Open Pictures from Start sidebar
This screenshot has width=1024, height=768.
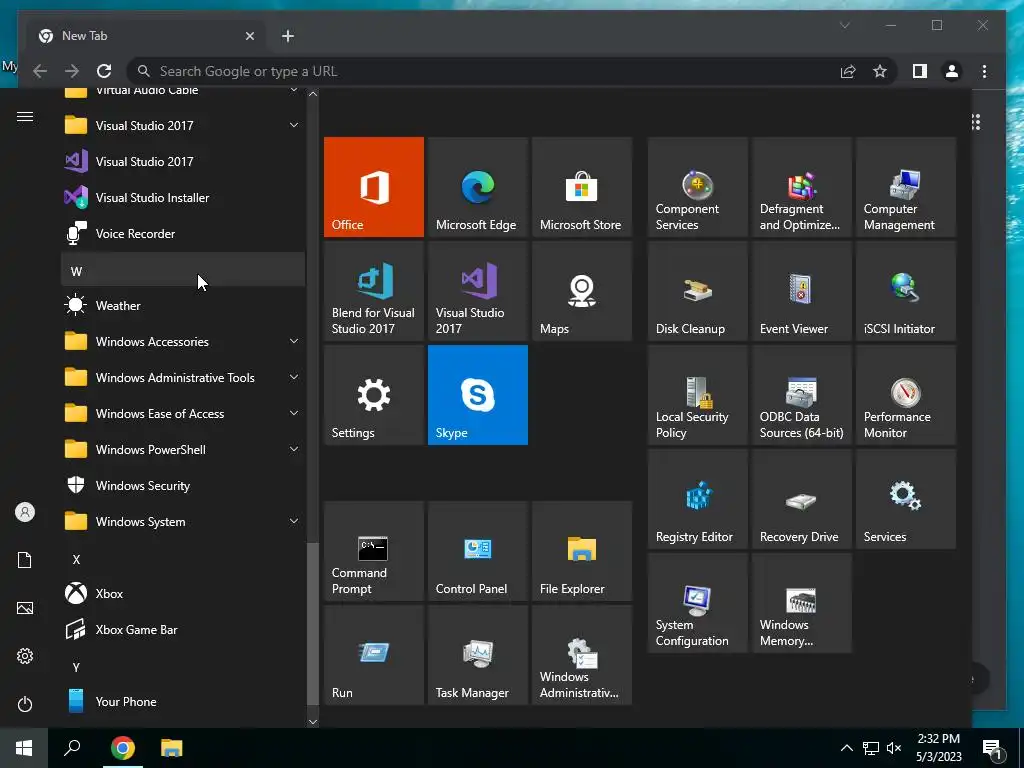click(x=25, y=608)
